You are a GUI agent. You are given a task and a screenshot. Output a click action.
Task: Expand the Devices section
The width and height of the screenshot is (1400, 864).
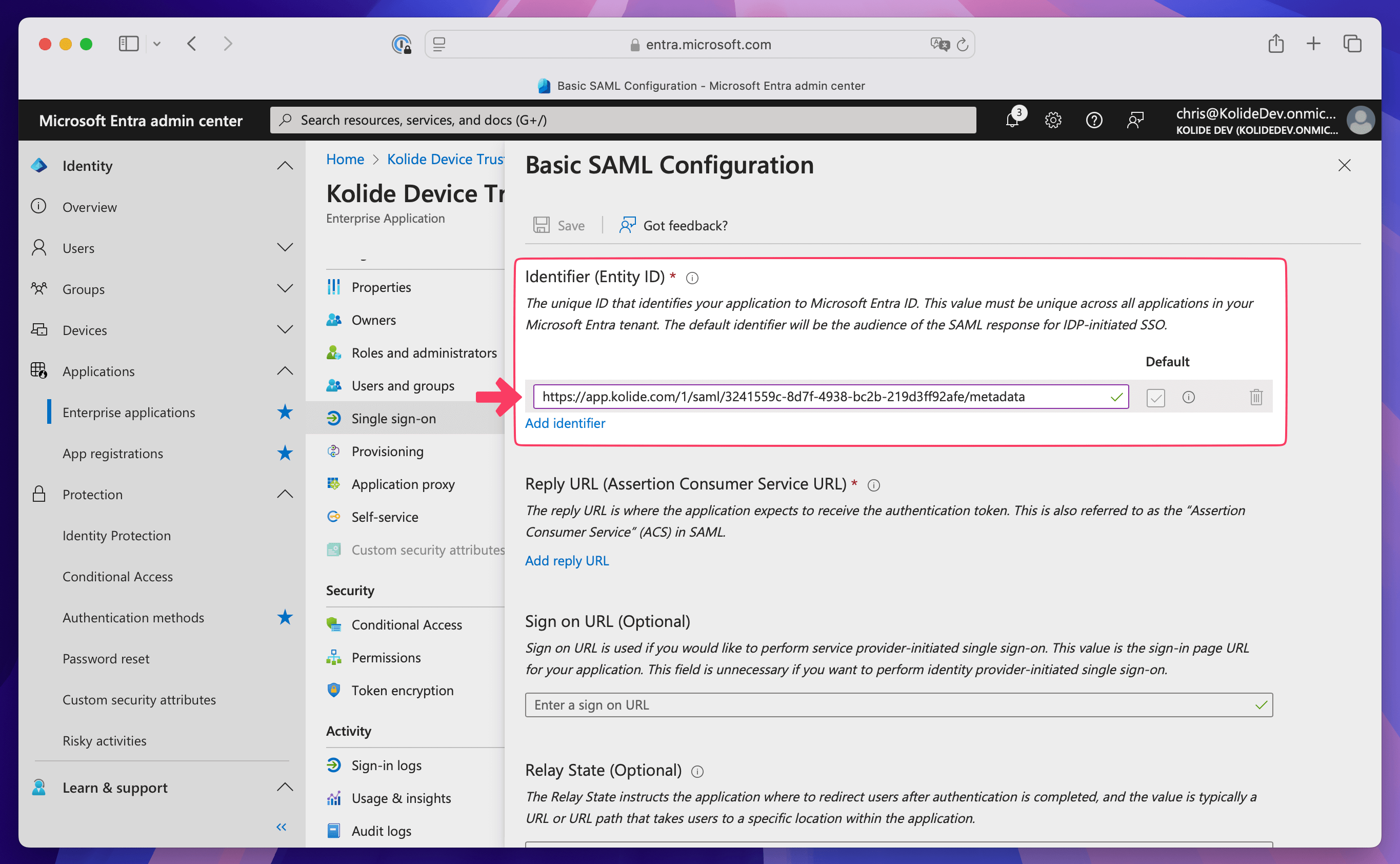pyautogui.click(x=285, y=330)
